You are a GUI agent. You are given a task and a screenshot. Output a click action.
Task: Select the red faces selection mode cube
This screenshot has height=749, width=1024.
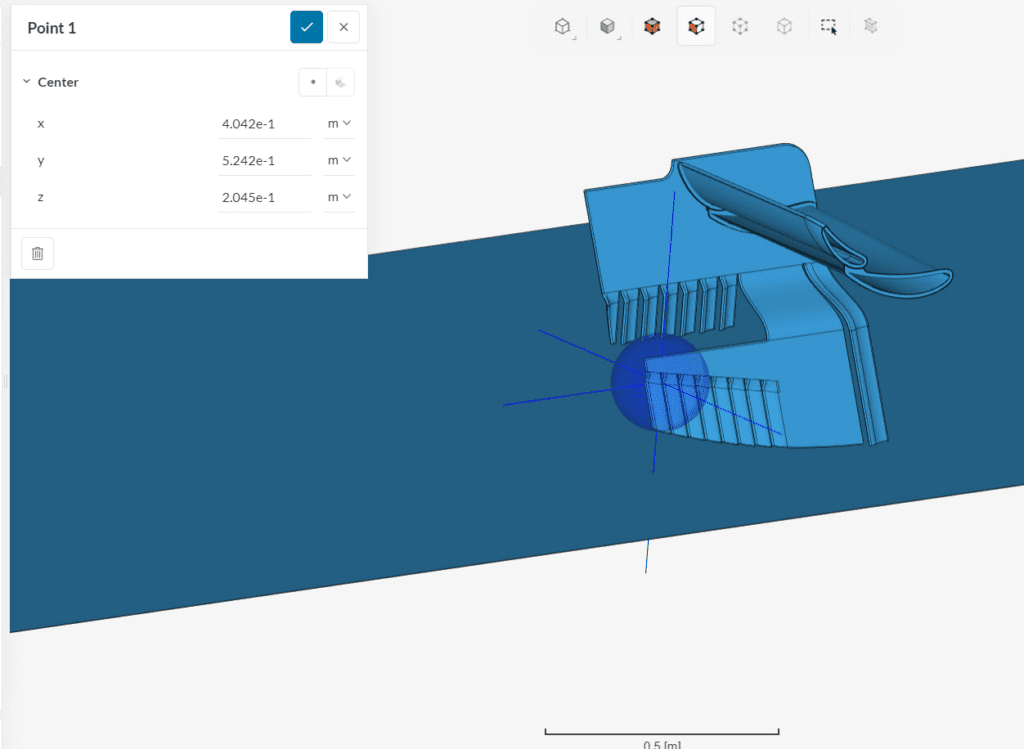click(652, 26)
